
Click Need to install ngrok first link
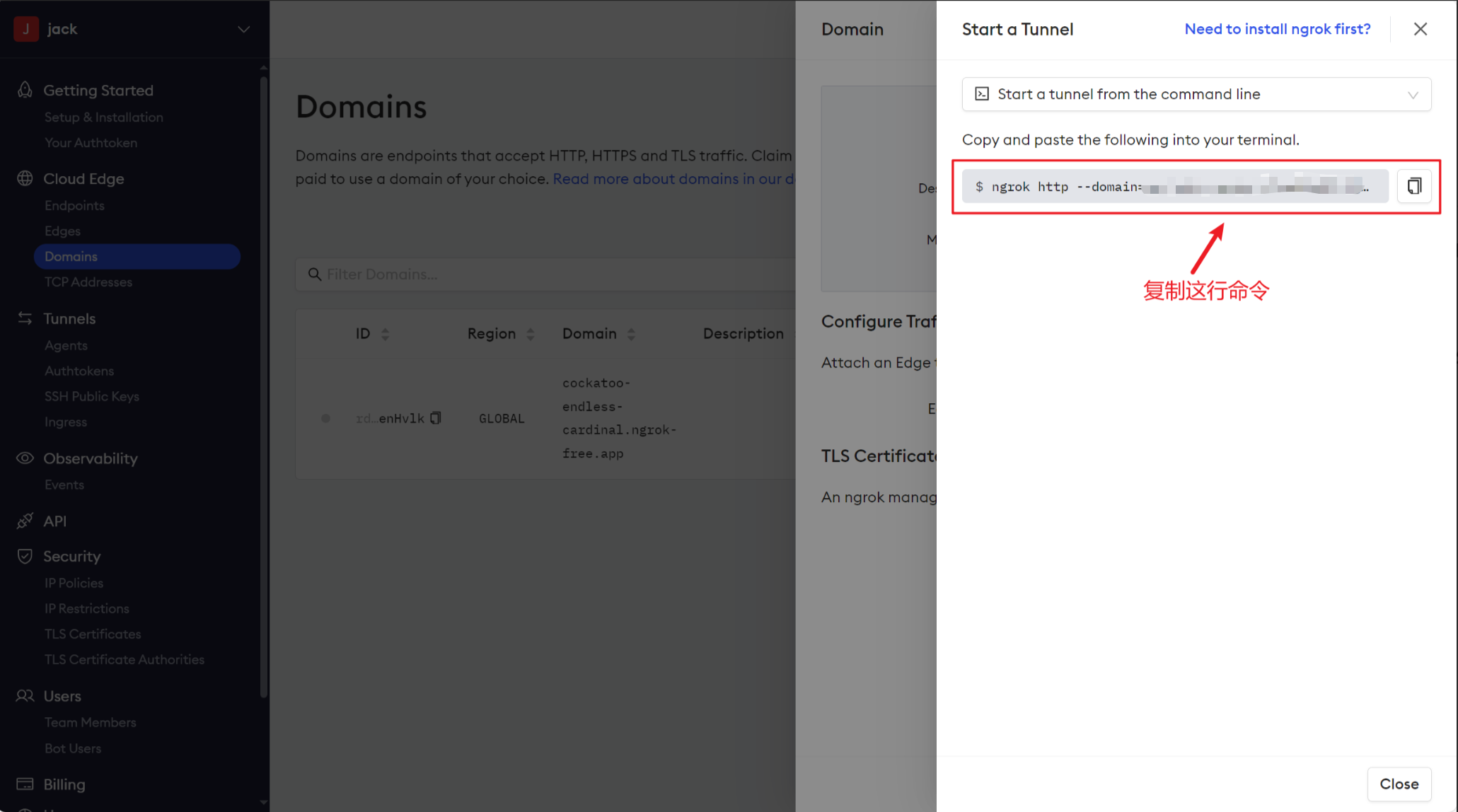tap(1277, 29)
